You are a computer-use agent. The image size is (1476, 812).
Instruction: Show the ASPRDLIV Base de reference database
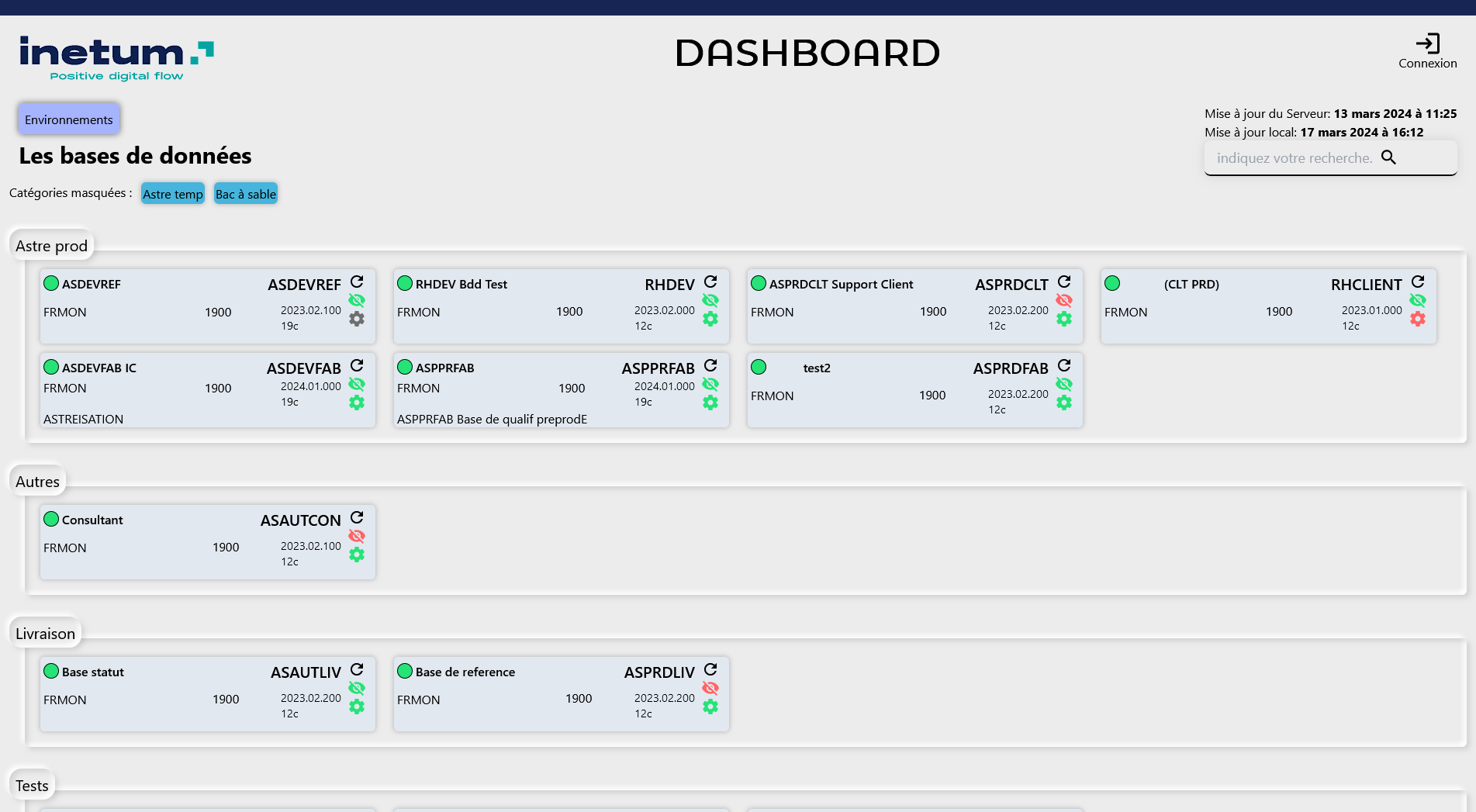[710, 687]
